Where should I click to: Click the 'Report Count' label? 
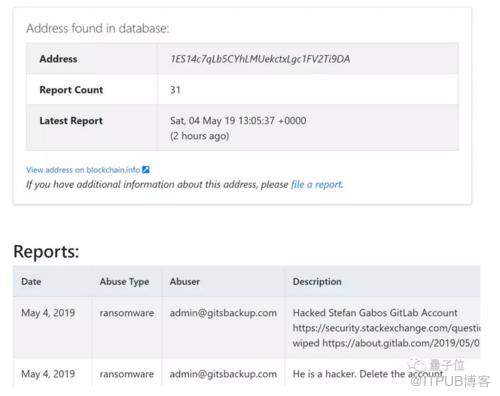(x=71, y=90)
